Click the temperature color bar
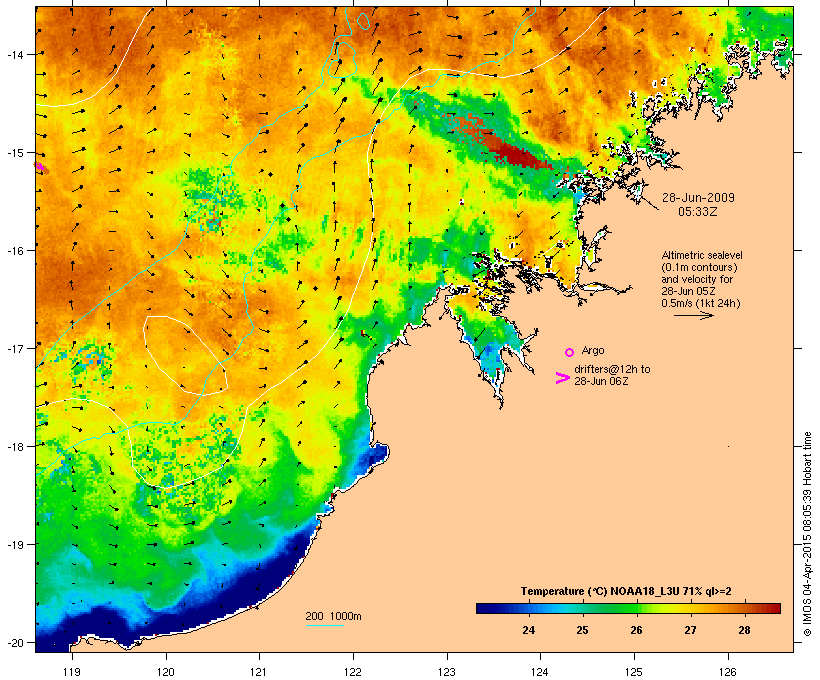820x680 pixels. pyautogui.click(x=628, y=608)
